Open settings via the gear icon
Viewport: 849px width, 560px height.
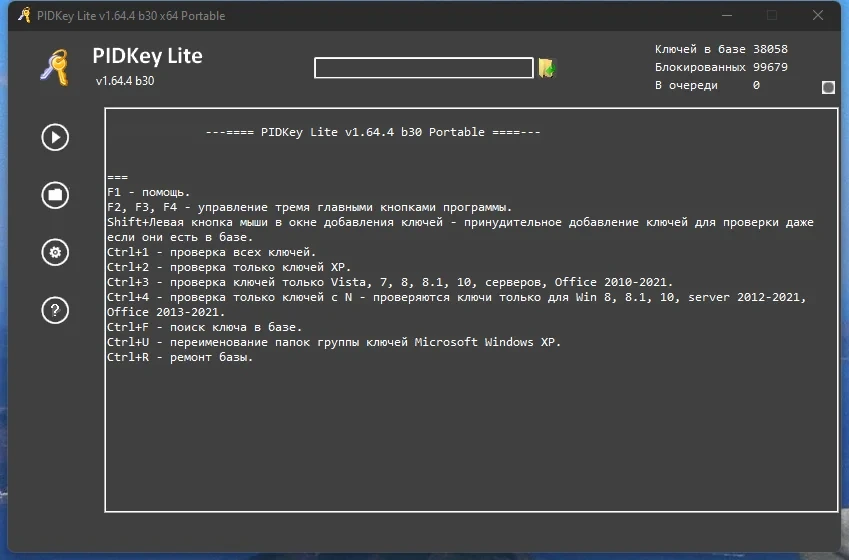[x=55, y=252]
